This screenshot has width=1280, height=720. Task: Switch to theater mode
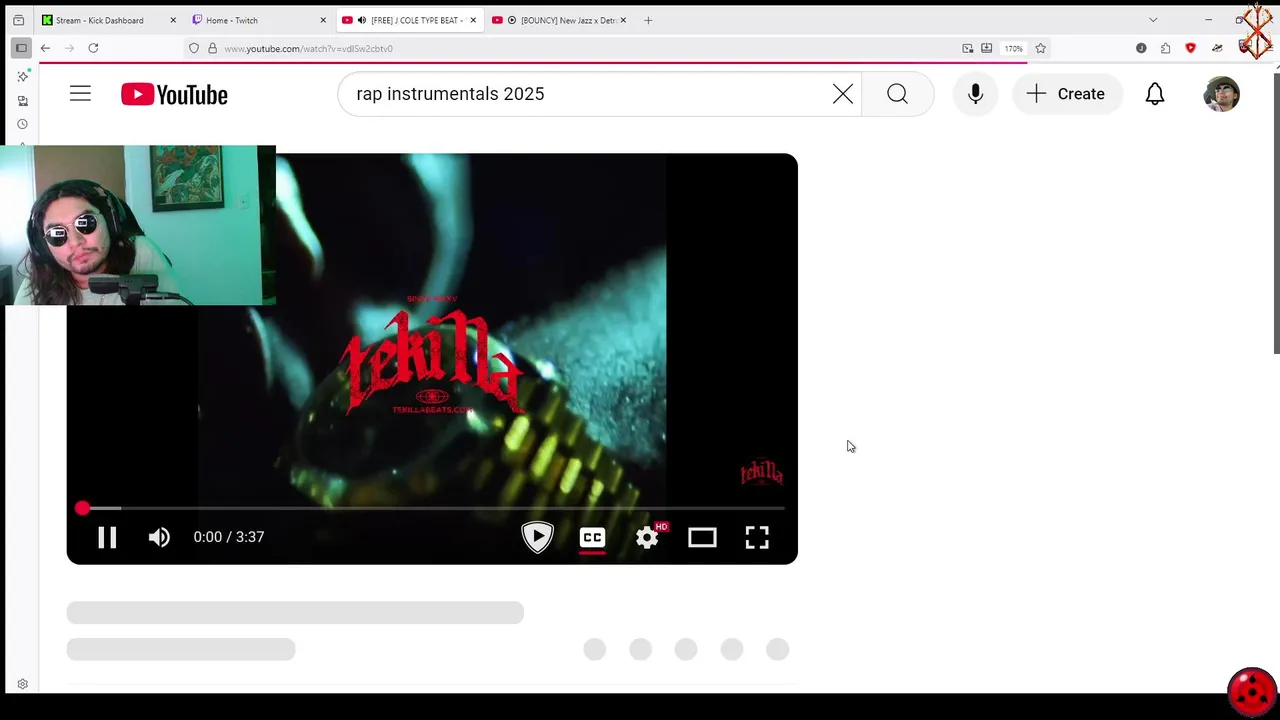click(702, 538)
